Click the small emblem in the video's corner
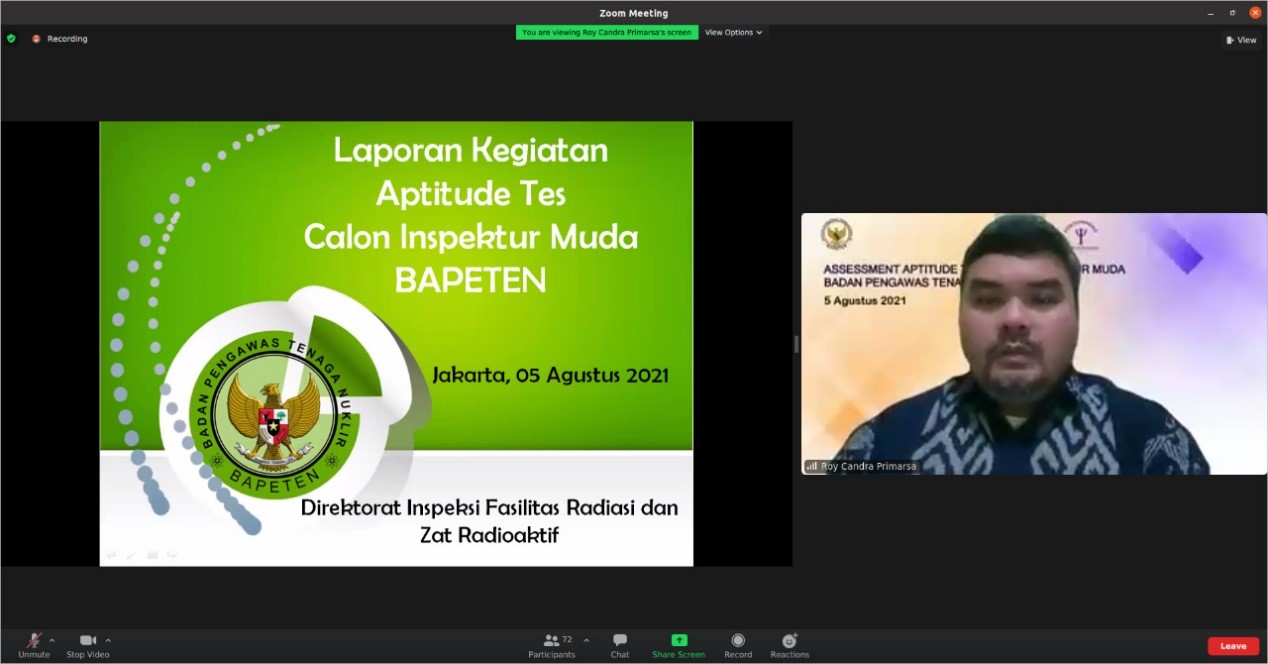This screenshot has height=664, width=1268. 836,235
